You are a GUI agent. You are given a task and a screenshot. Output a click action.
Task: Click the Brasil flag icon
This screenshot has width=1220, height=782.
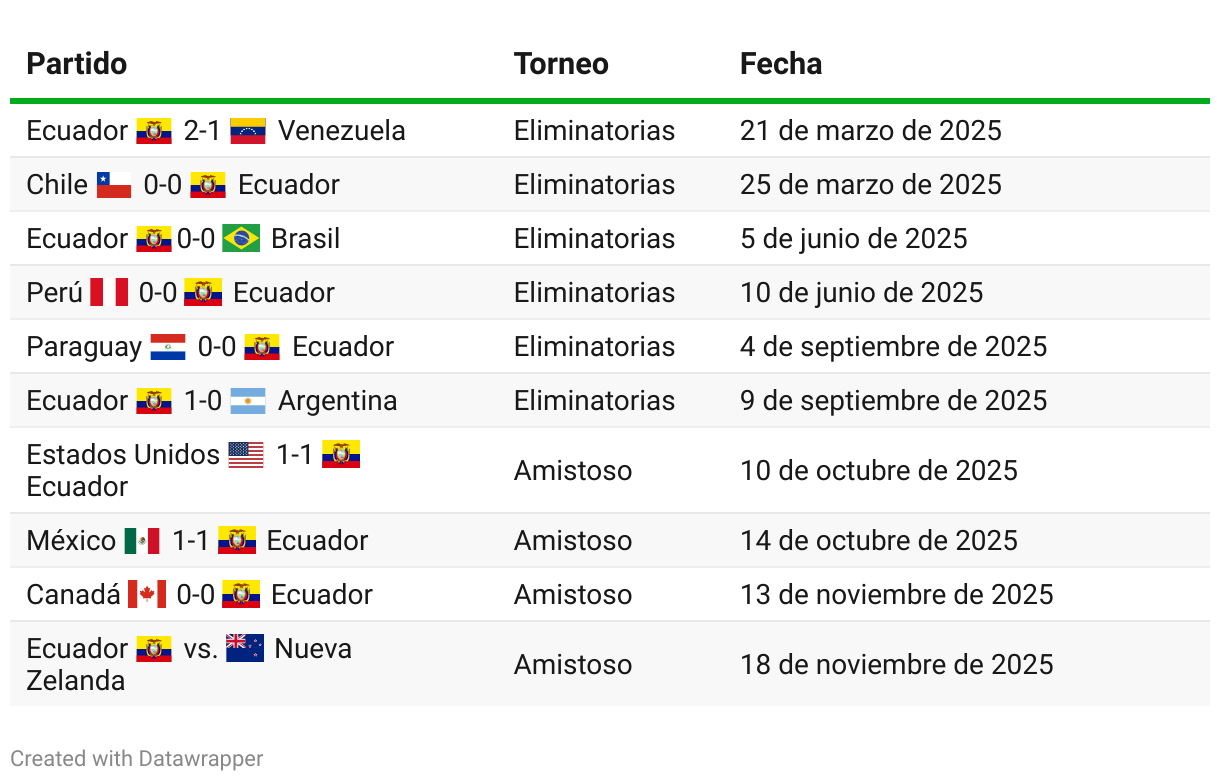pyautogui.click(x=241, y=239)
